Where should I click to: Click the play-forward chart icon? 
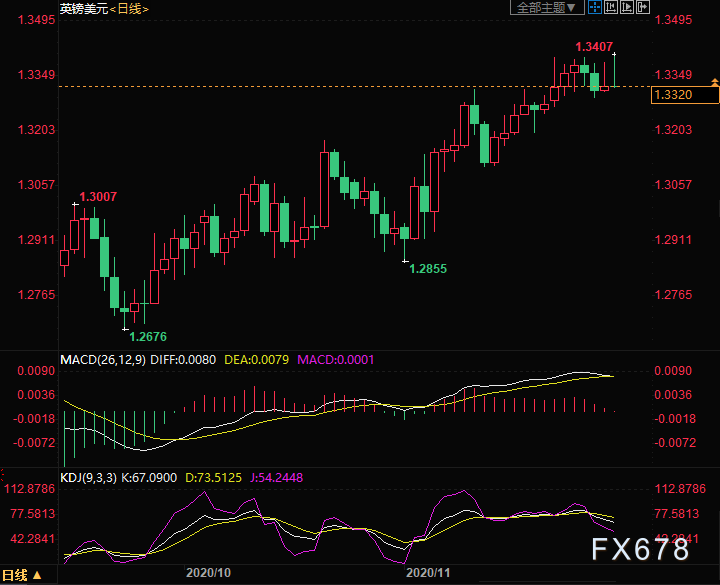pyautogui.click(x=626, y=8)
